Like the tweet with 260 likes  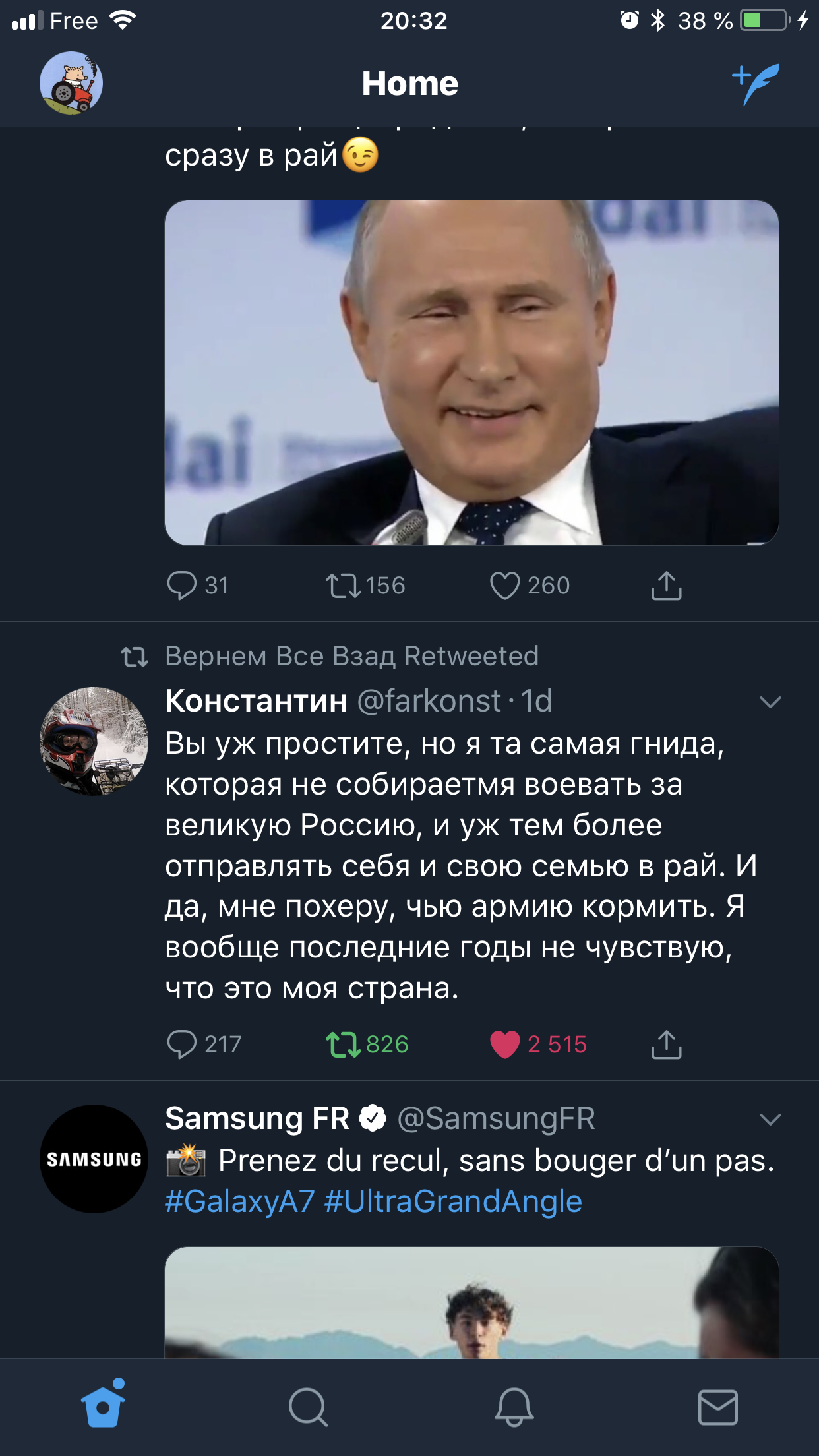tap(505, 586)
